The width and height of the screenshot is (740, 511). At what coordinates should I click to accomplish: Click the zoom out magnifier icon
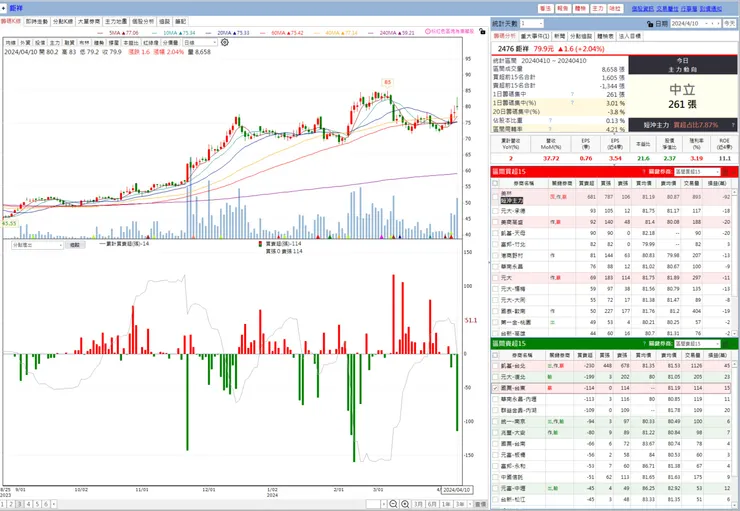coord(393,504)
